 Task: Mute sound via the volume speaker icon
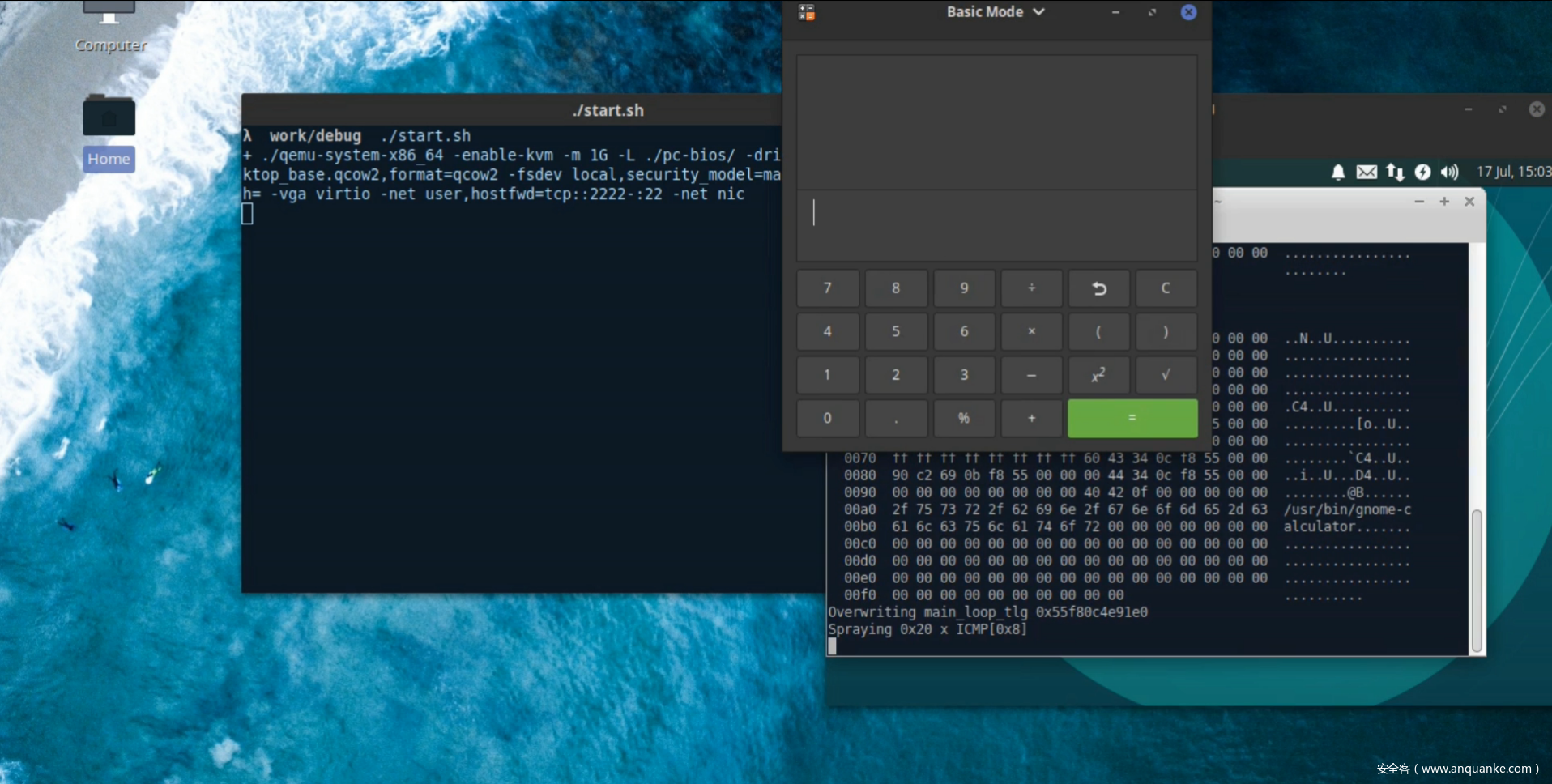pyautogui.click(x=1449, y=172)
